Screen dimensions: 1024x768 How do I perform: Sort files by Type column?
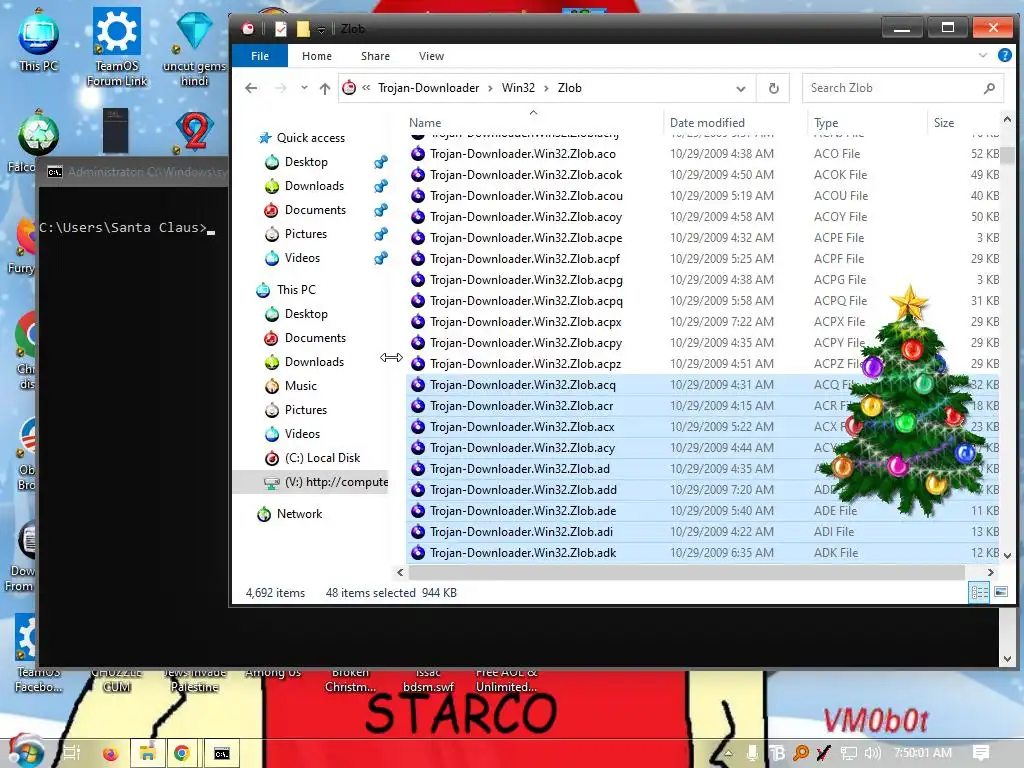point(826,123)
